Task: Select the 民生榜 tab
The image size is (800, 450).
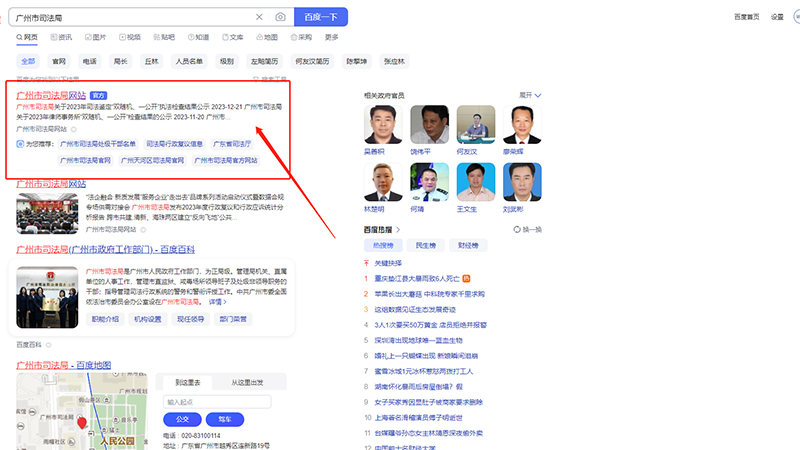Action: tap(426, 245)
